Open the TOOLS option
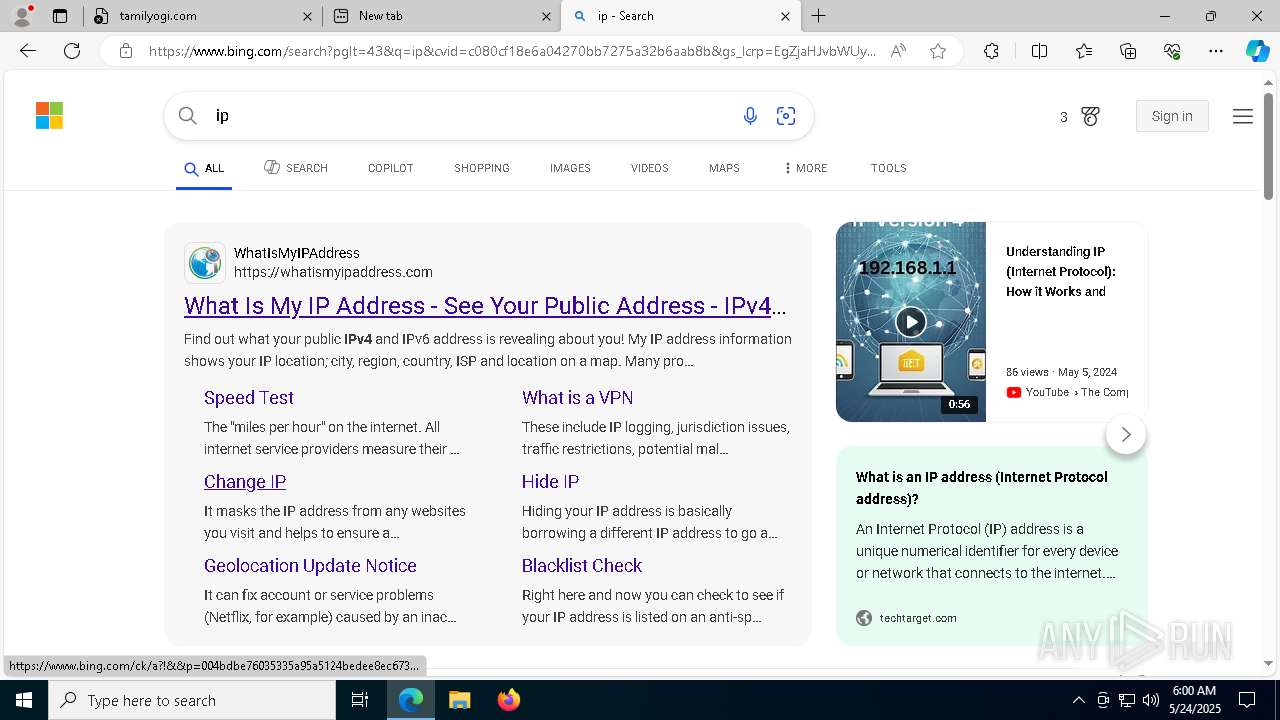 [x=888, y=168]
